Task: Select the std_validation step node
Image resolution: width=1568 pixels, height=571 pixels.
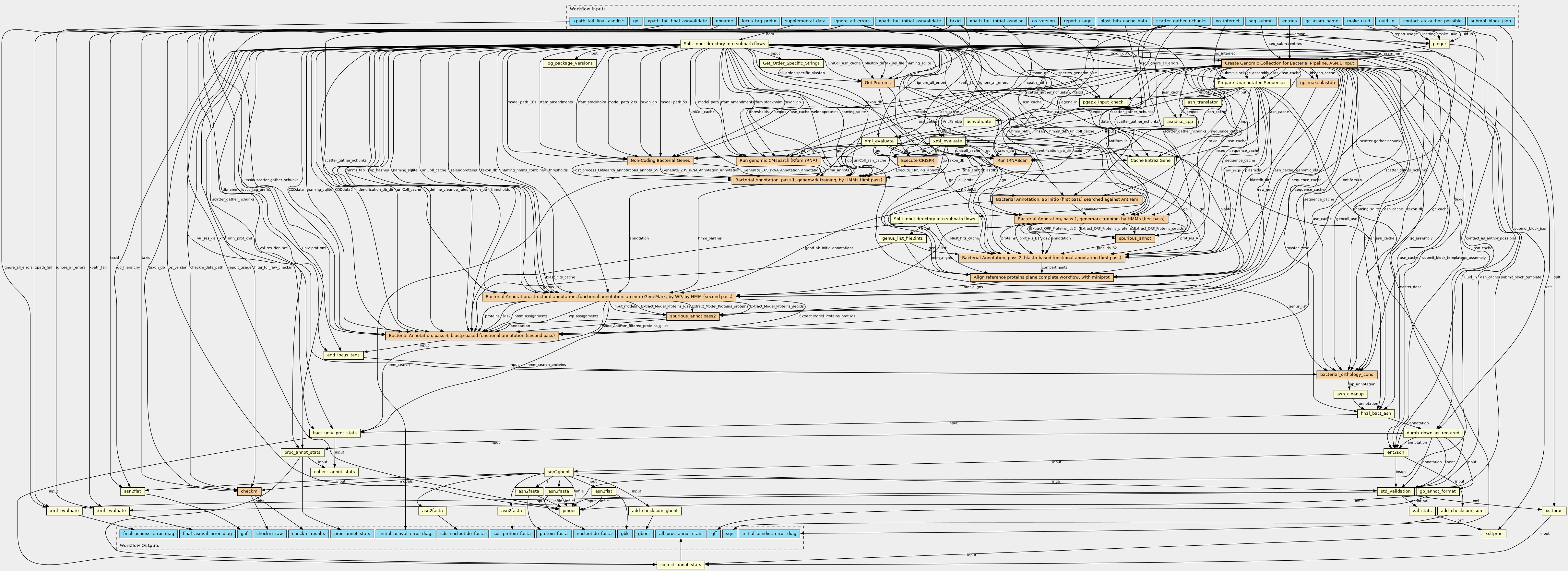Action: (x=1395, y=492)
